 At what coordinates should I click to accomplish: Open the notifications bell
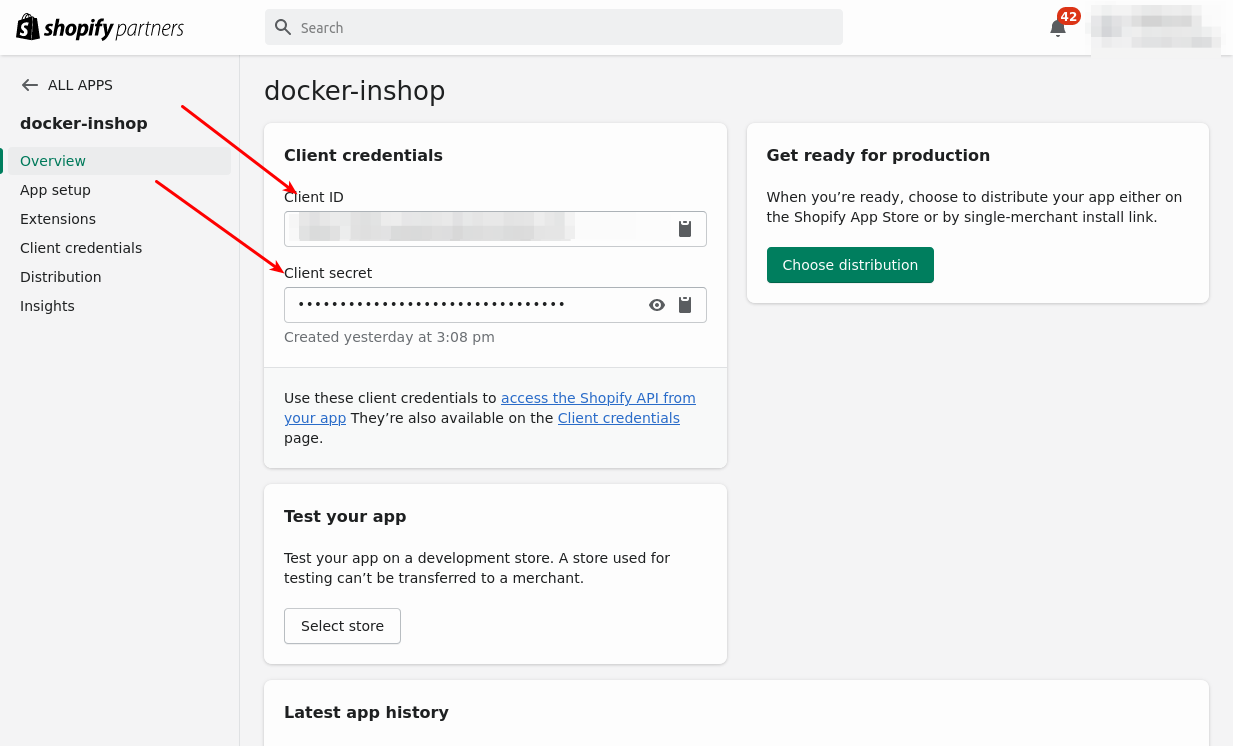(1058, 28)
